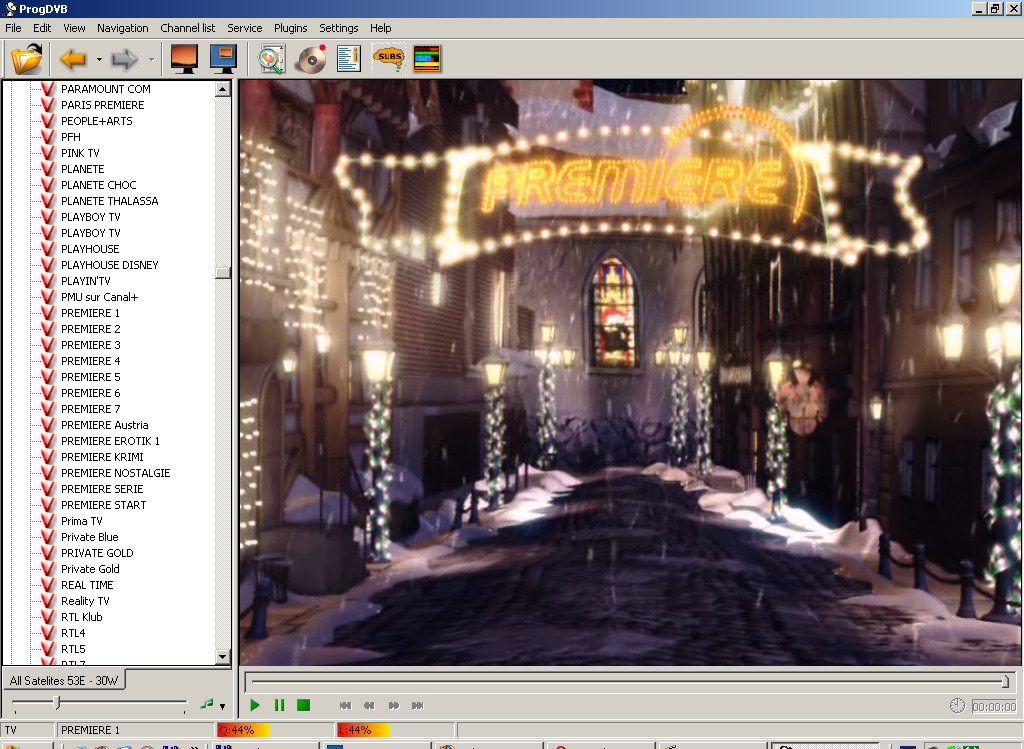Go back with the orange left arrow
The width and height of the screenshot is (1024, 749).
73,59
